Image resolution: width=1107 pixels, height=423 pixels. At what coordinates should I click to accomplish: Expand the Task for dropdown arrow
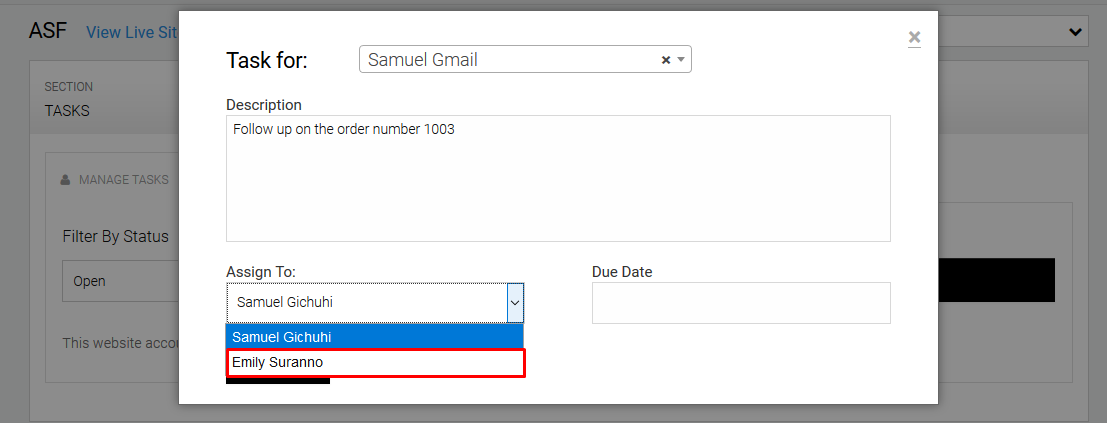point(681,60)
